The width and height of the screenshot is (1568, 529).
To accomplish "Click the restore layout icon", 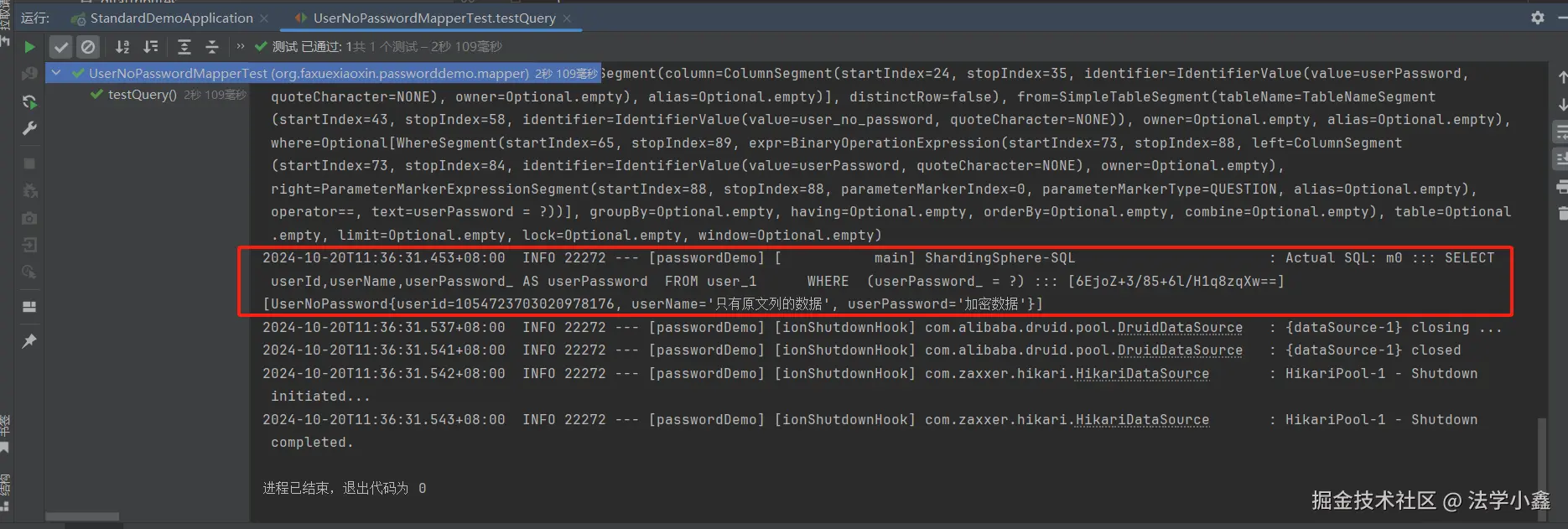I will (x=29, y=307).
